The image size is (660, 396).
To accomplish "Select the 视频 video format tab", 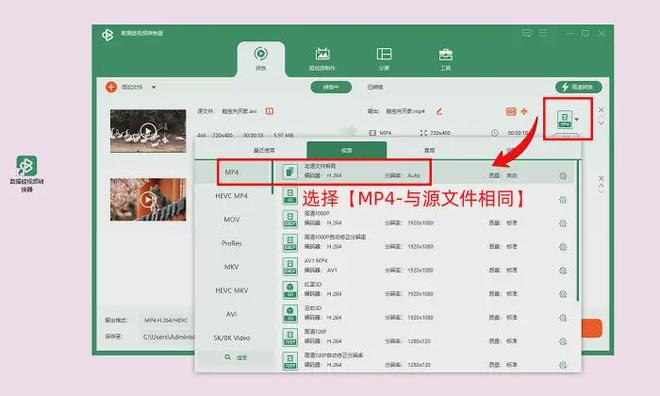I will point(346,150).
